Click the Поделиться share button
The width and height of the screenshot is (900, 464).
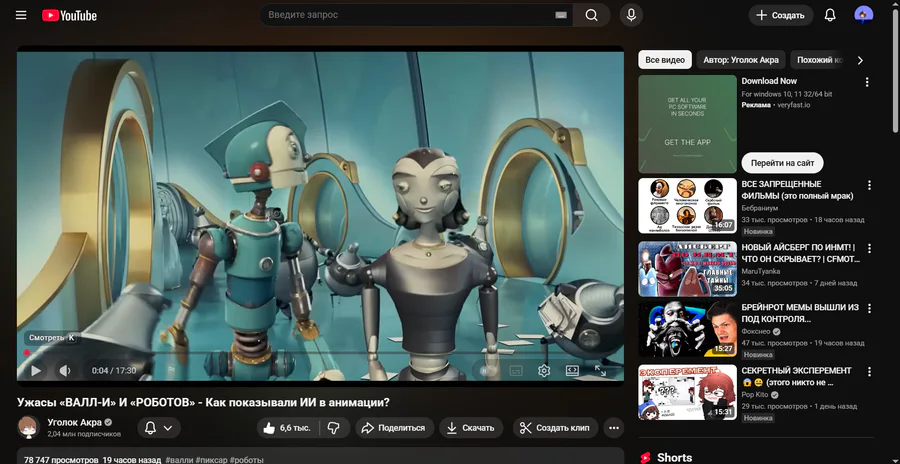point(394,428)
